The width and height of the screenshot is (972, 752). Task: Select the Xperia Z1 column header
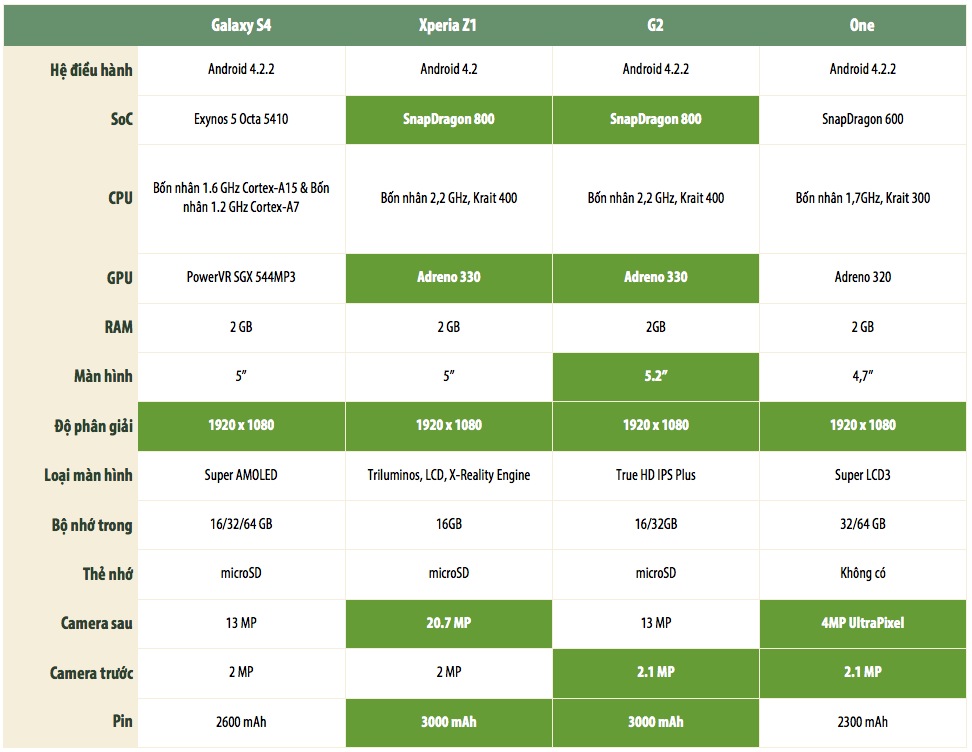(x=448, y=25)
